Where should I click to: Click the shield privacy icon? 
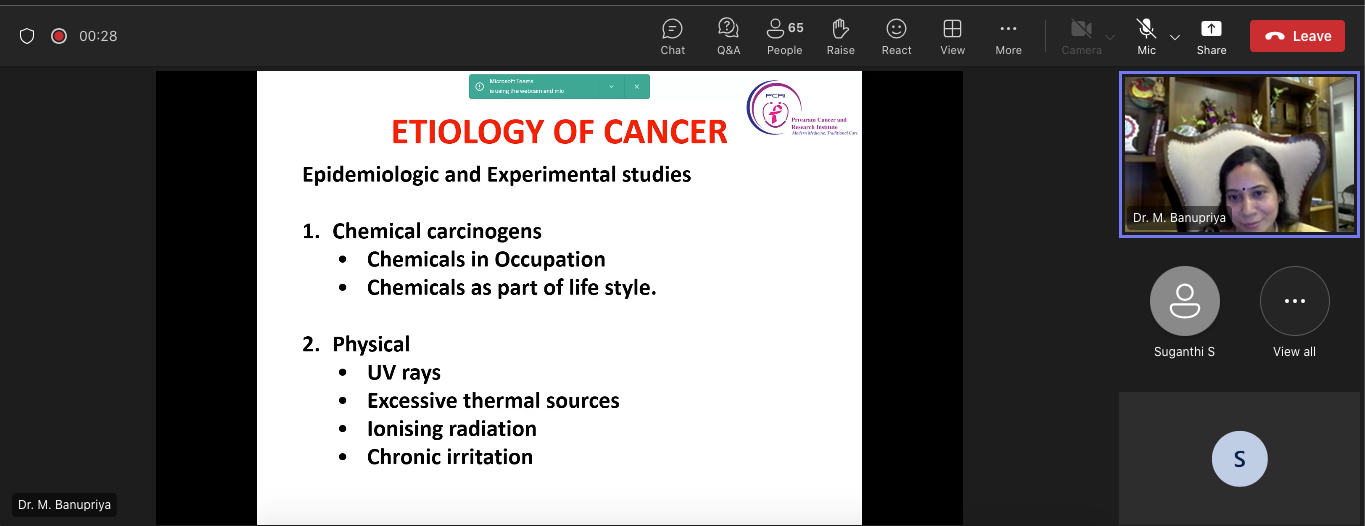(27, 36)
